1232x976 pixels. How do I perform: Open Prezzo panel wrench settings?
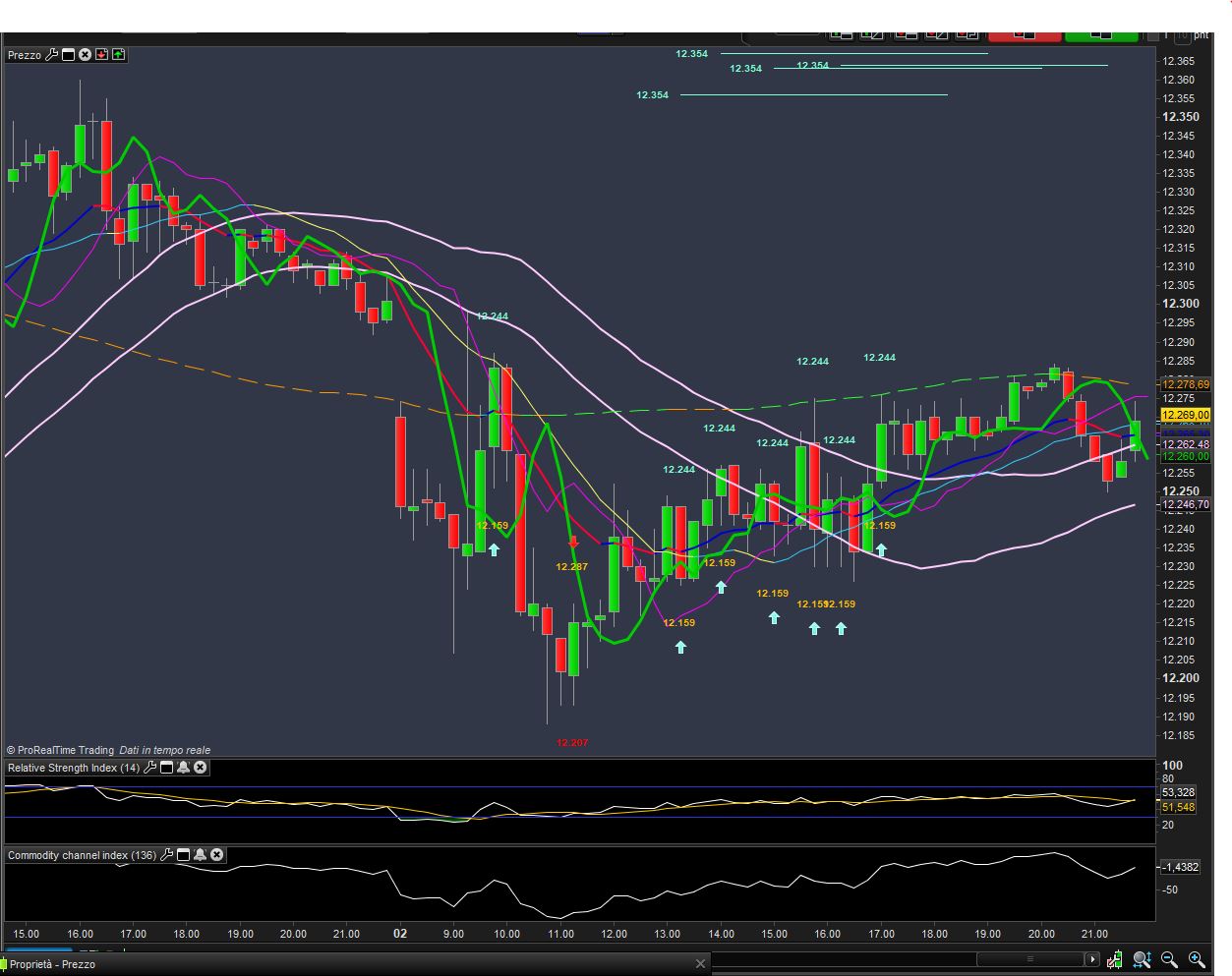pyautogui.click(x=52, y=55)
